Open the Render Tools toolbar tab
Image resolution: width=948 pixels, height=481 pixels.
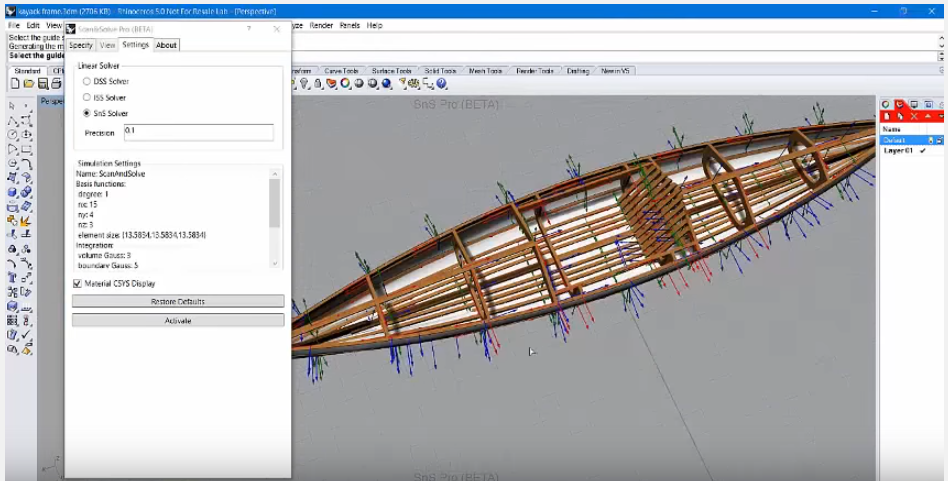point(534,71)
